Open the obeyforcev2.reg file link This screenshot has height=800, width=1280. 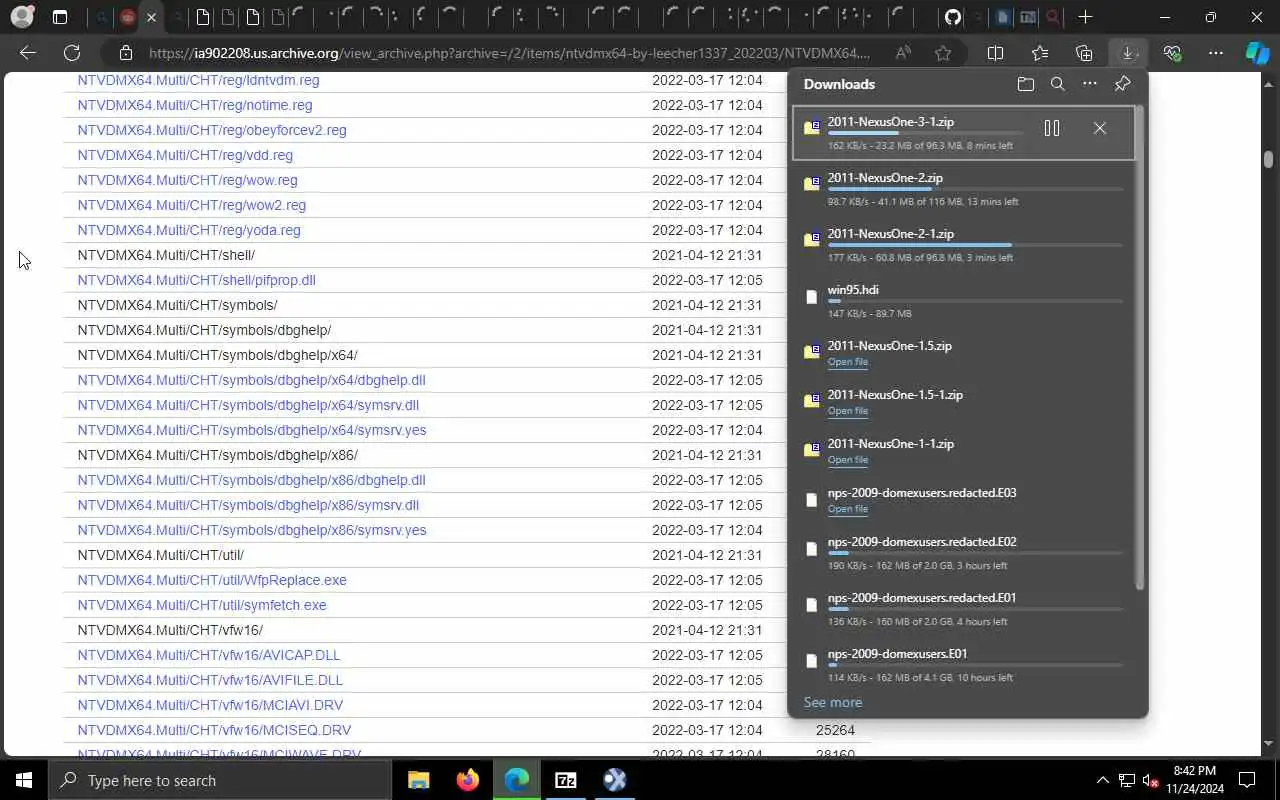[x=212, y=130]
